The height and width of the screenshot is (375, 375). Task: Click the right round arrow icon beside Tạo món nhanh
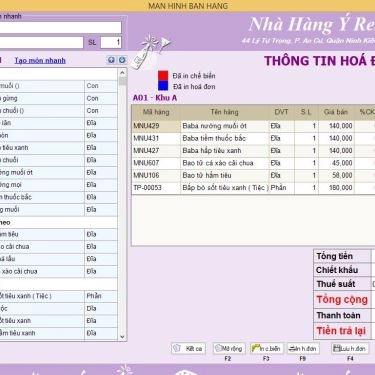[x=122, y=60]
